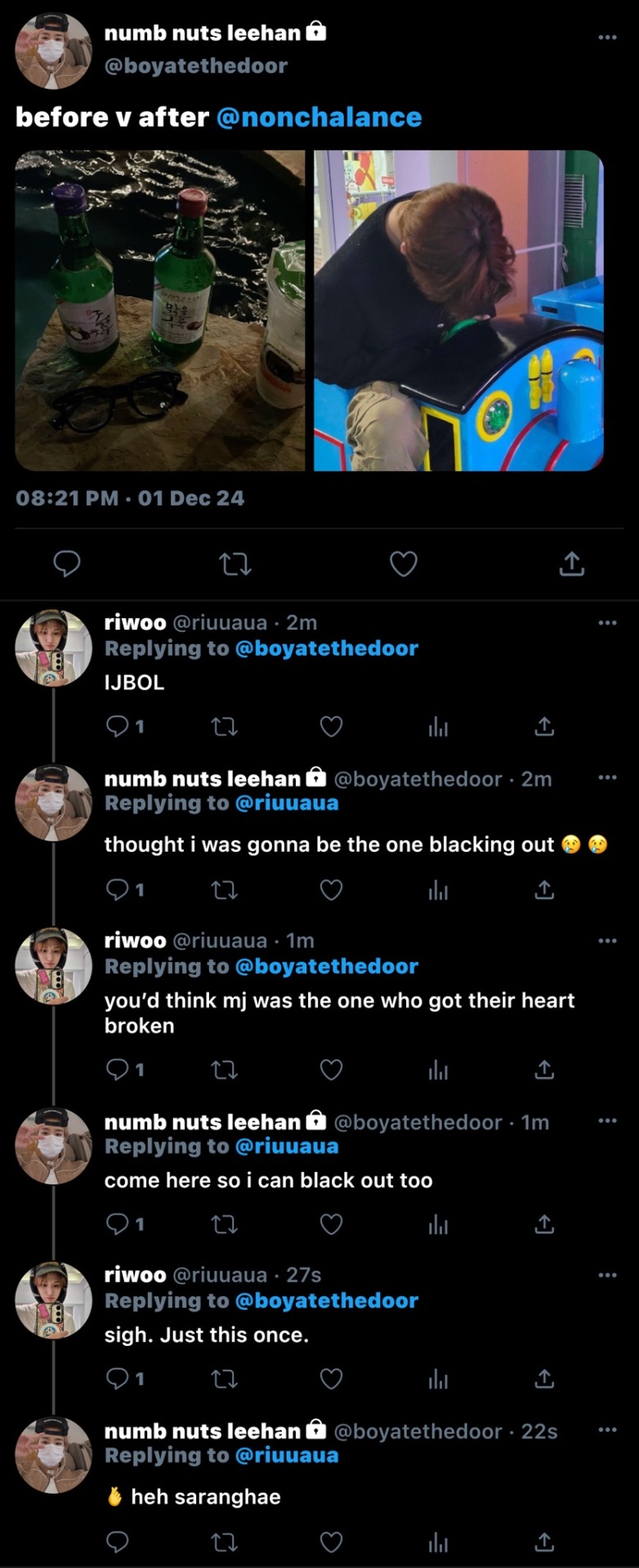
Task: Open @boyatethedoor link in the IJBOL reply
Action: coord(326,648)
